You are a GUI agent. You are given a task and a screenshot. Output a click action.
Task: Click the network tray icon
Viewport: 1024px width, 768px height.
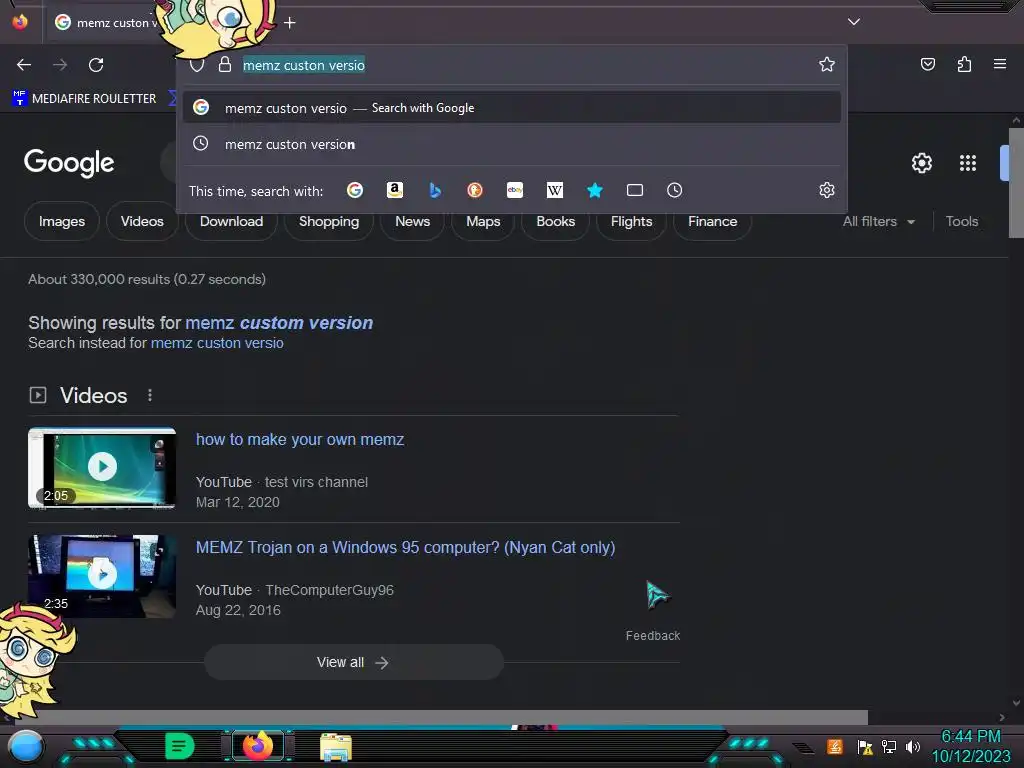click(889, 746)
